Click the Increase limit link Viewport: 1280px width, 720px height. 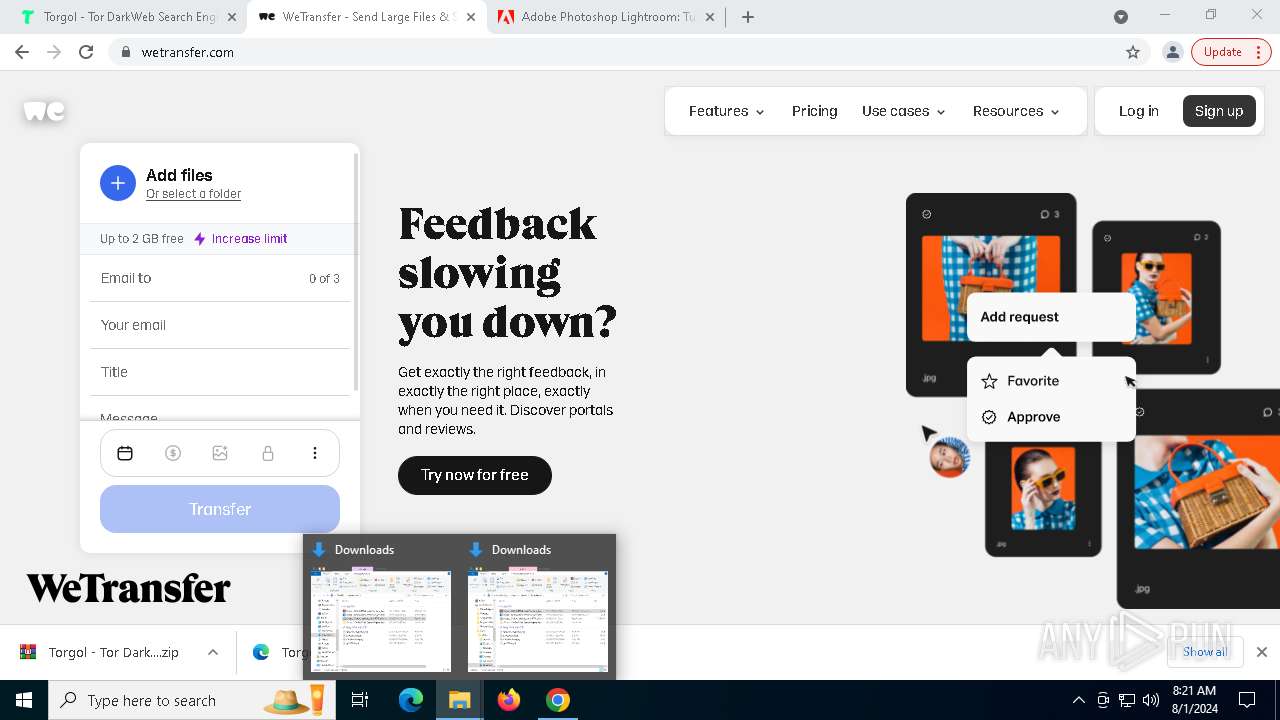tap(249, 239)
